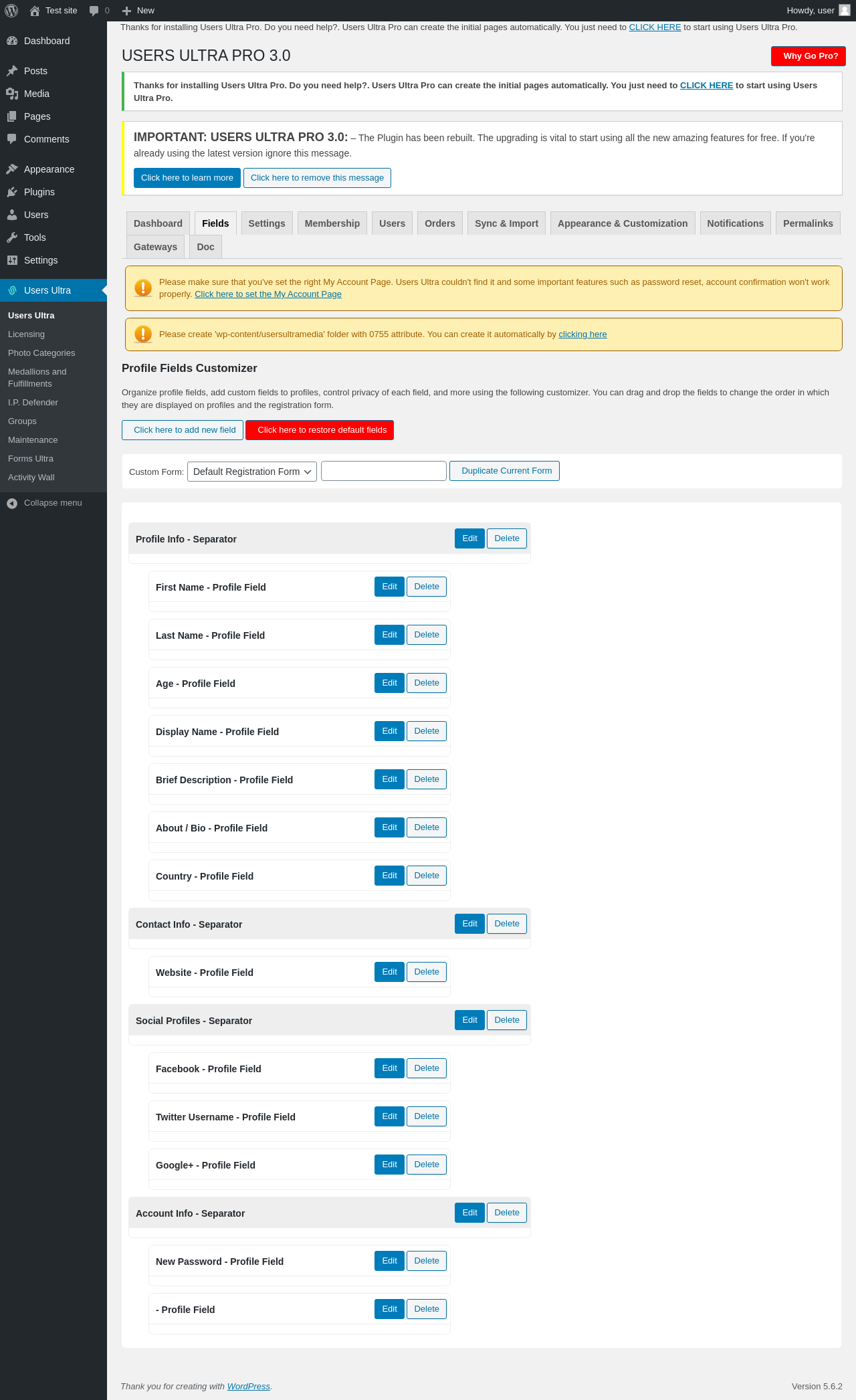This screenshot has width=856, height=1400.
Task: Click the Dashboard gauge icon in sidebar
Action: pos(12,41)
